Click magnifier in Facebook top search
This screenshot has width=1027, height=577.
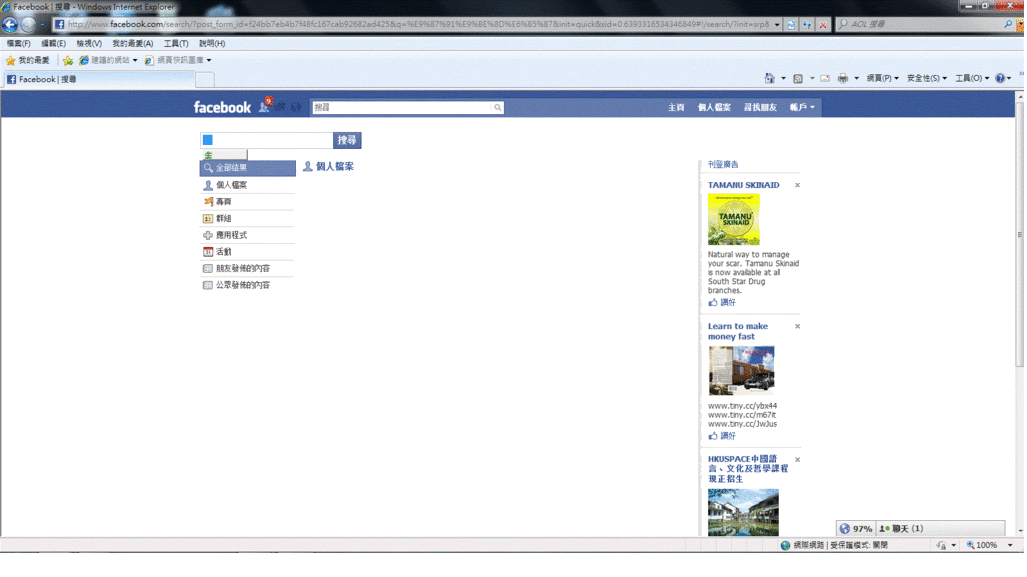pyautogui.click(x=498, y=107)
